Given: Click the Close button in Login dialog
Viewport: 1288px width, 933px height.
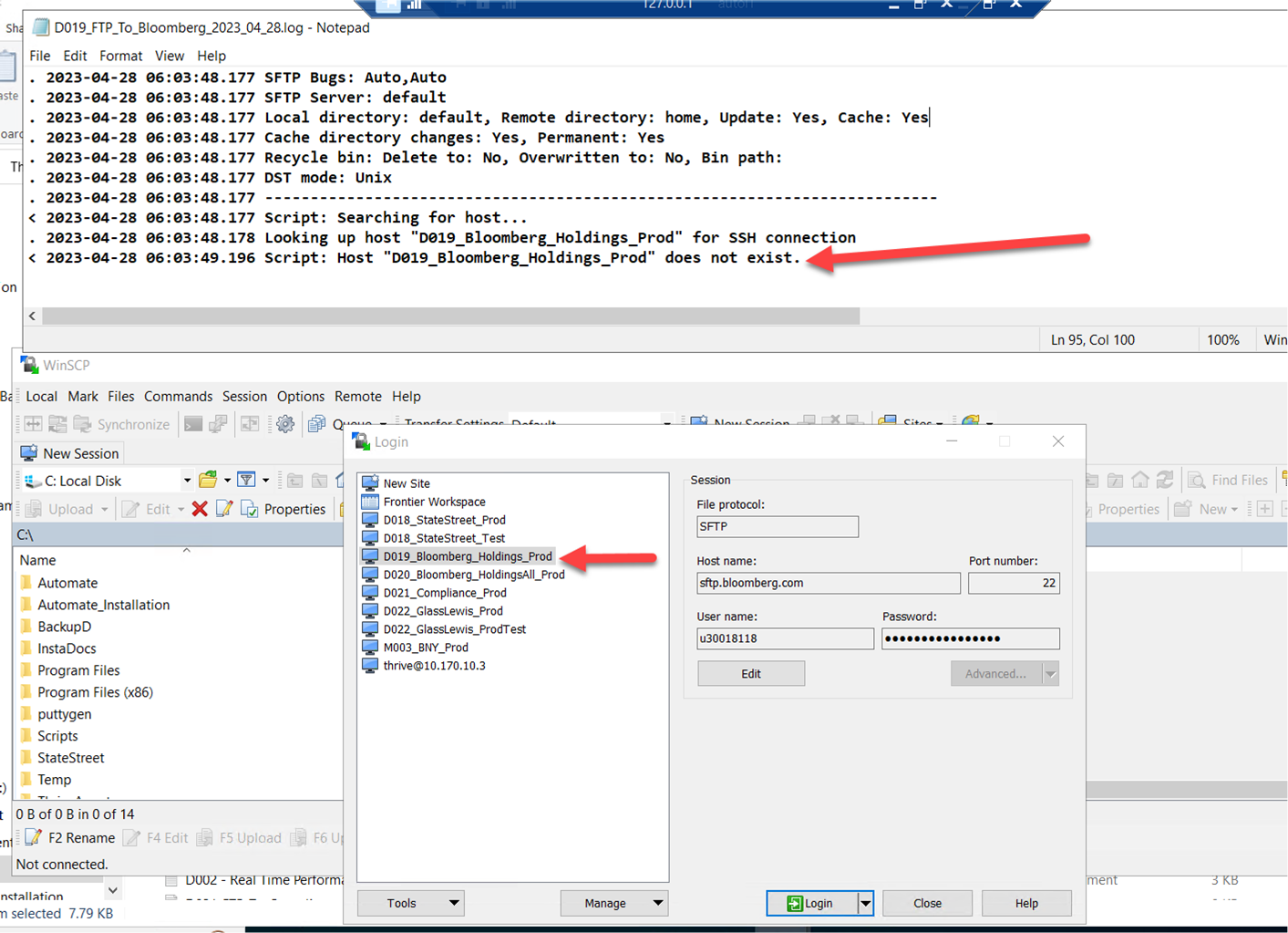Looking at the screenshot, I should coord(927,903).
